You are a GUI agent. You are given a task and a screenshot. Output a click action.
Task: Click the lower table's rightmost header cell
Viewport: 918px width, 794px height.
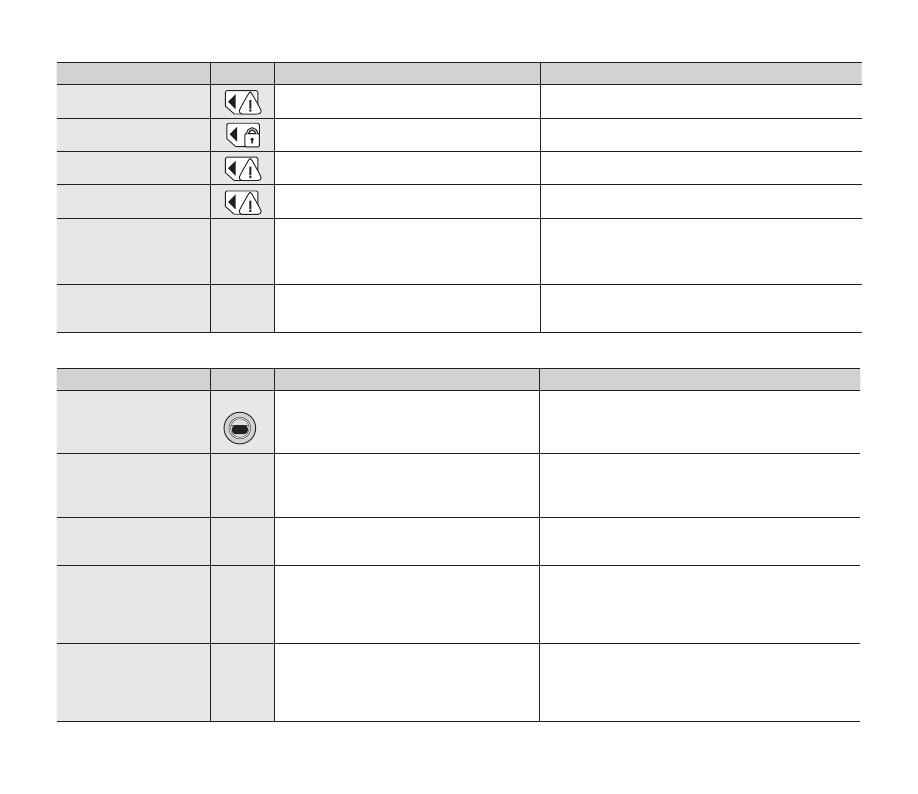(699, 378)
